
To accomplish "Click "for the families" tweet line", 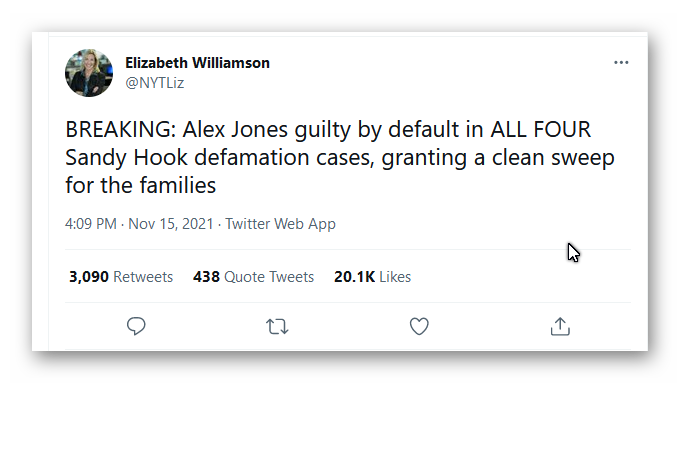I will [x=140, y=186].
